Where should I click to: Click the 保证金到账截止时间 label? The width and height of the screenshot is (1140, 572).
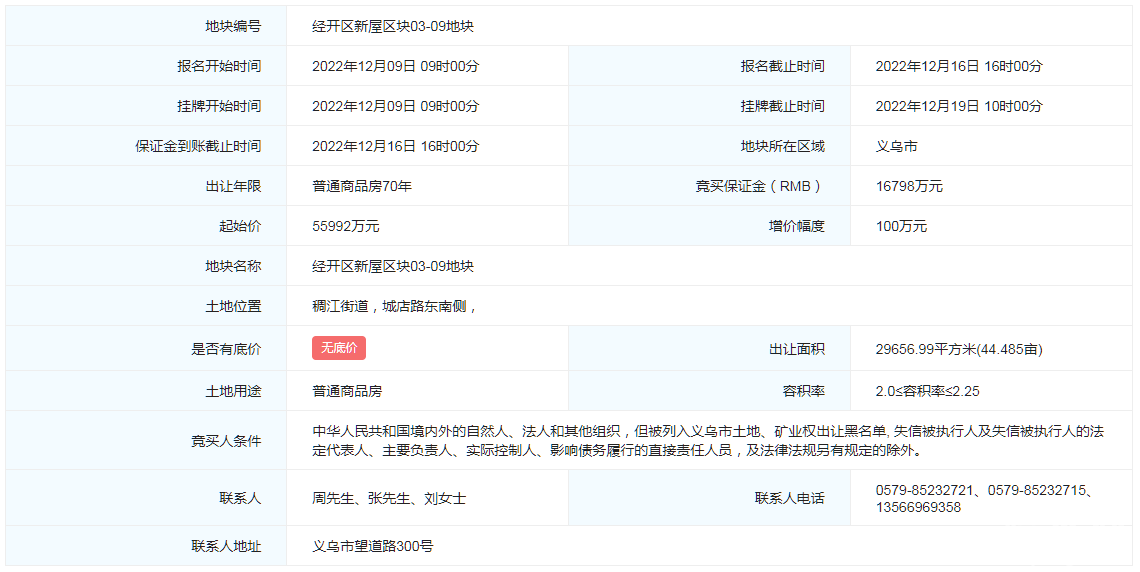[198, 146]
